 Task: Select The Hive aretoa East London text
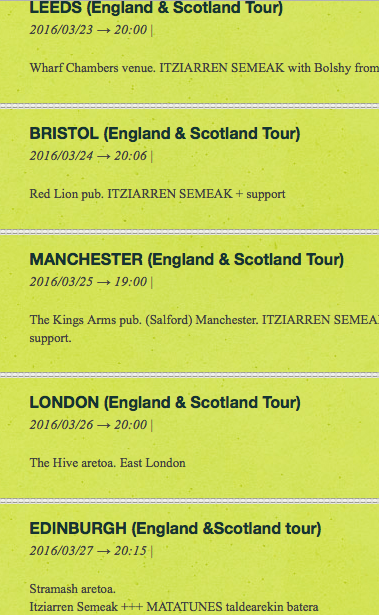click(108, 463)
